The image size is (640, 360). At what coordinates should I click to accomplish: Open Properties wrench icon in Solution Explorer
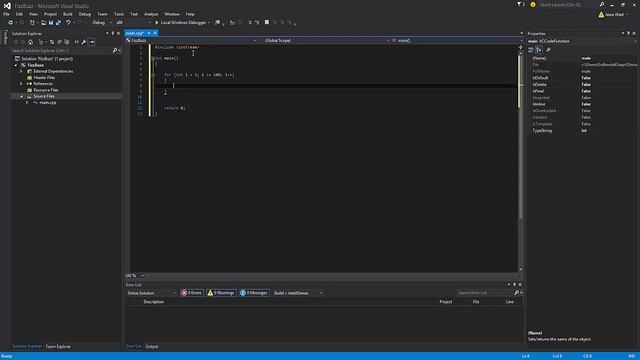point(84,42)
